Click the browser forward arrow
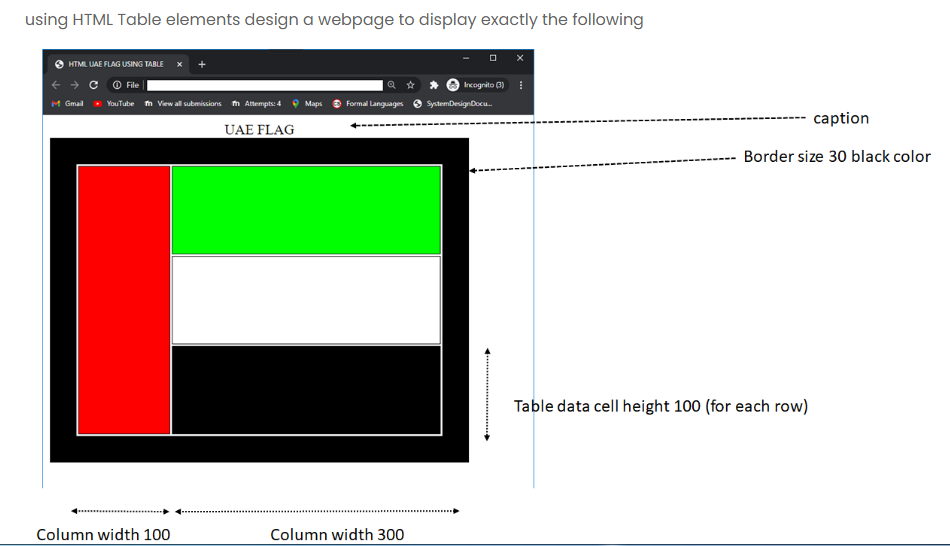Image resolution: width=950 pixels, height=546 pixels. tap(75, 85)
